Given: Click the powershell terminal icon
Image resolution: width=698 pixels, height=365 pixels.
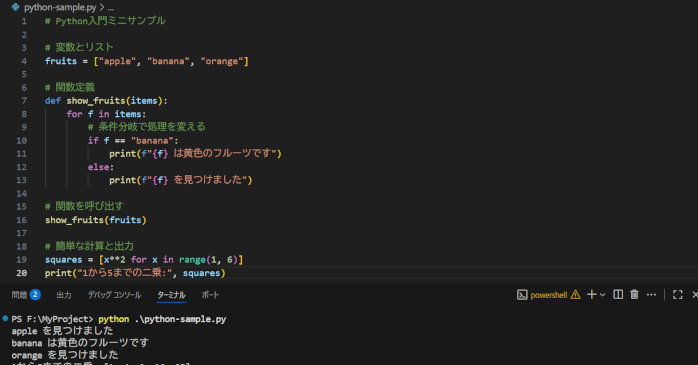Looking at the screenshot, I should click(x=522, y=295).
